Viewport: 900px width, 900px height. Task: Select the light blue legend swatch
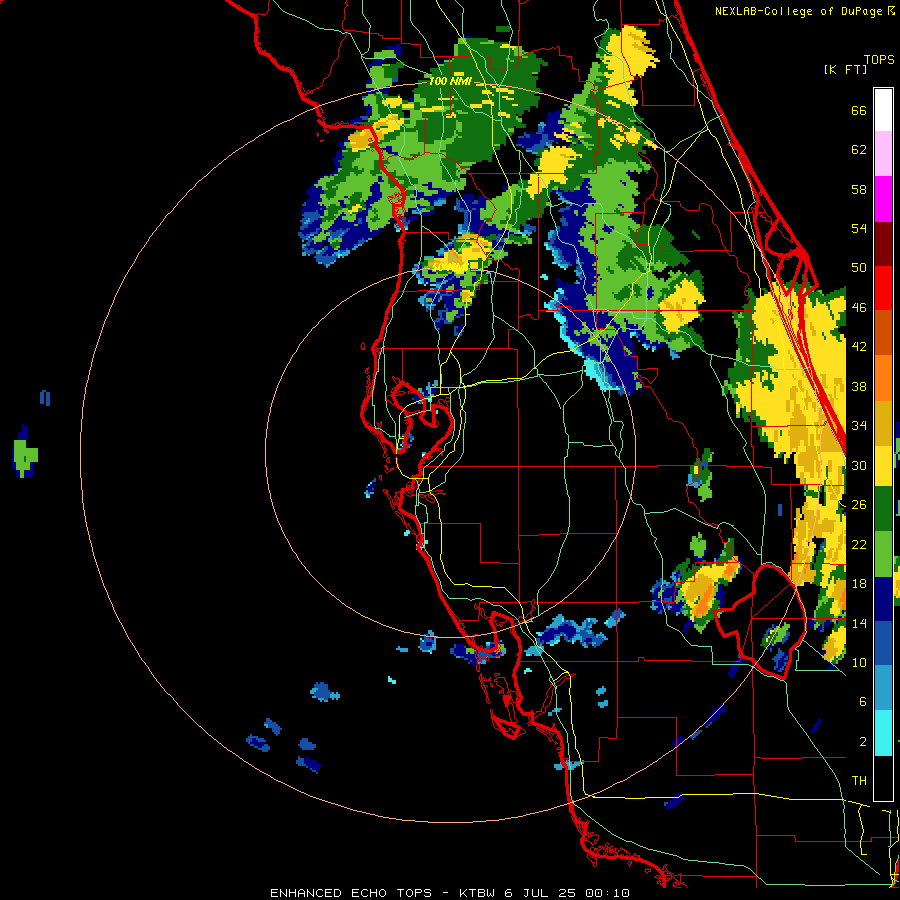(x=883, y=688)
